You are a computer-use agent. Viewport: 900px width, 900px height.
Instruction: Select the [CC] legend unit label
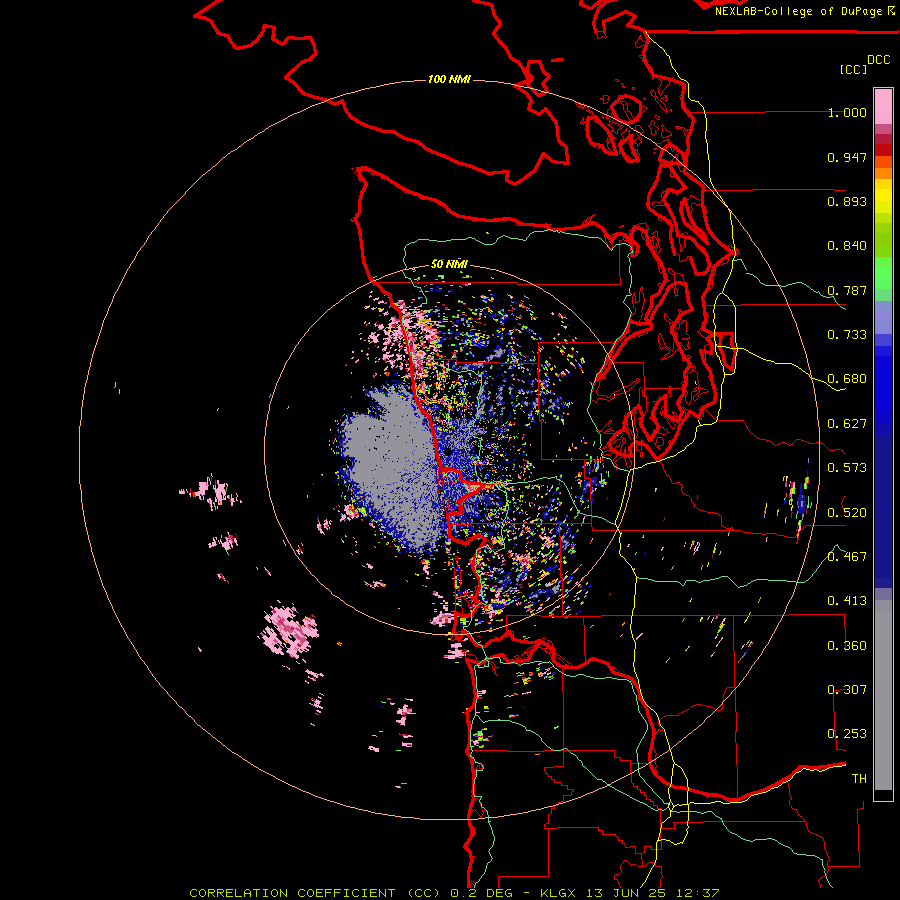pyautogui.click(x=853, y=69)
